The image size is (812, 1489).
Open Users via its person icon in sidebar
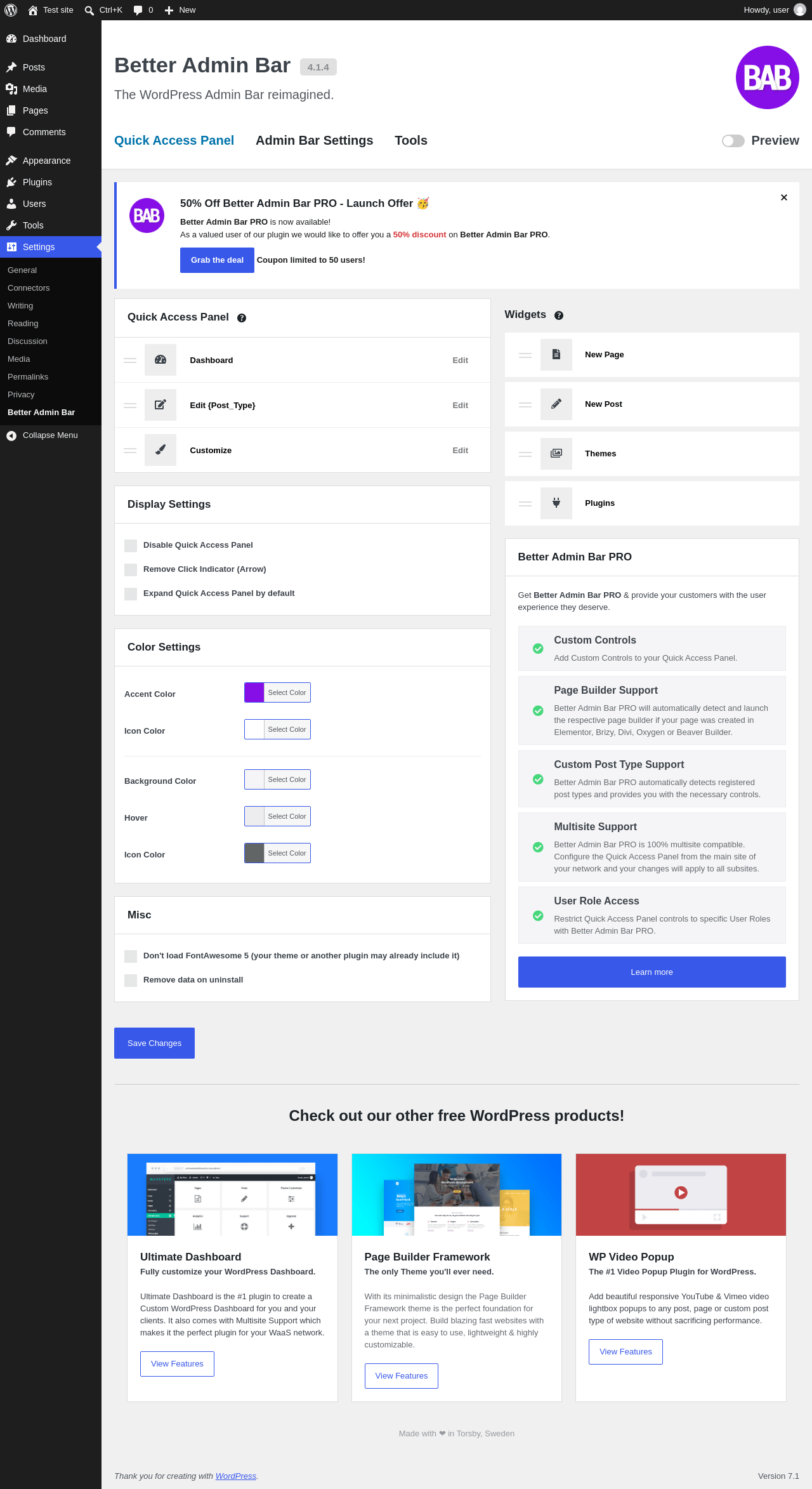point(11,204)
